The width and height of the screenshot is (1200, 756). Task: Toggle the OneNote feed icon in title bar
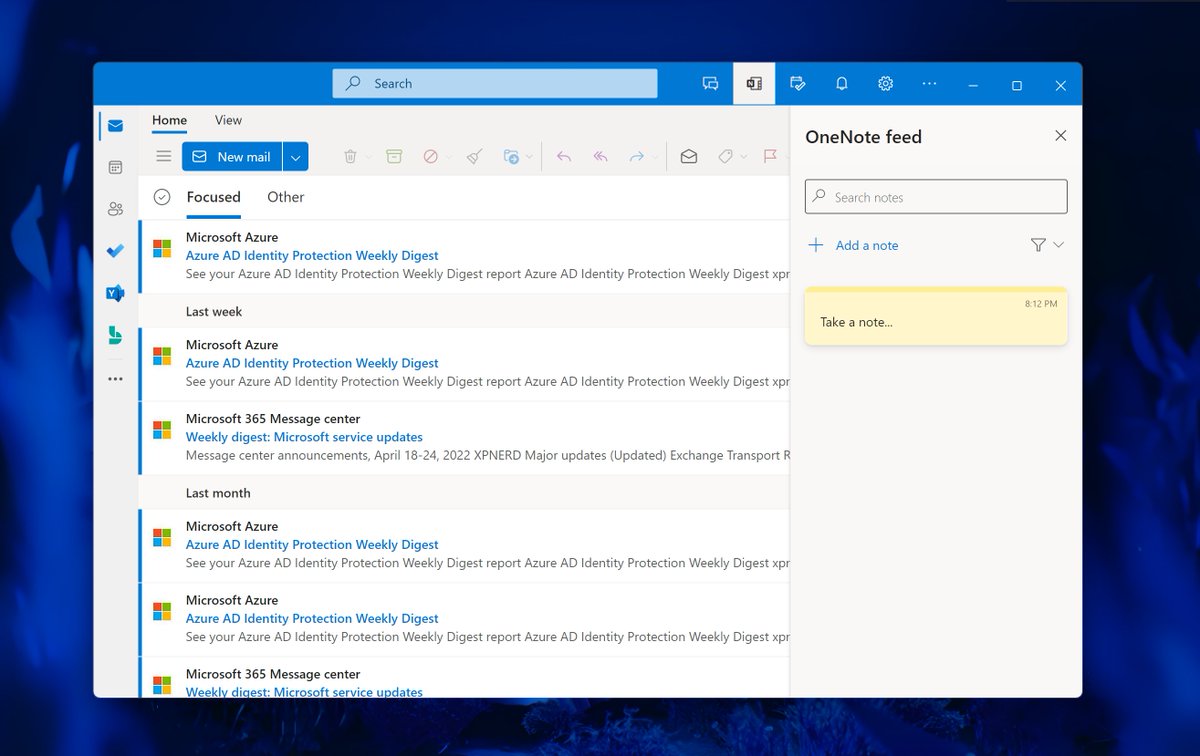(x=754, y=84)
